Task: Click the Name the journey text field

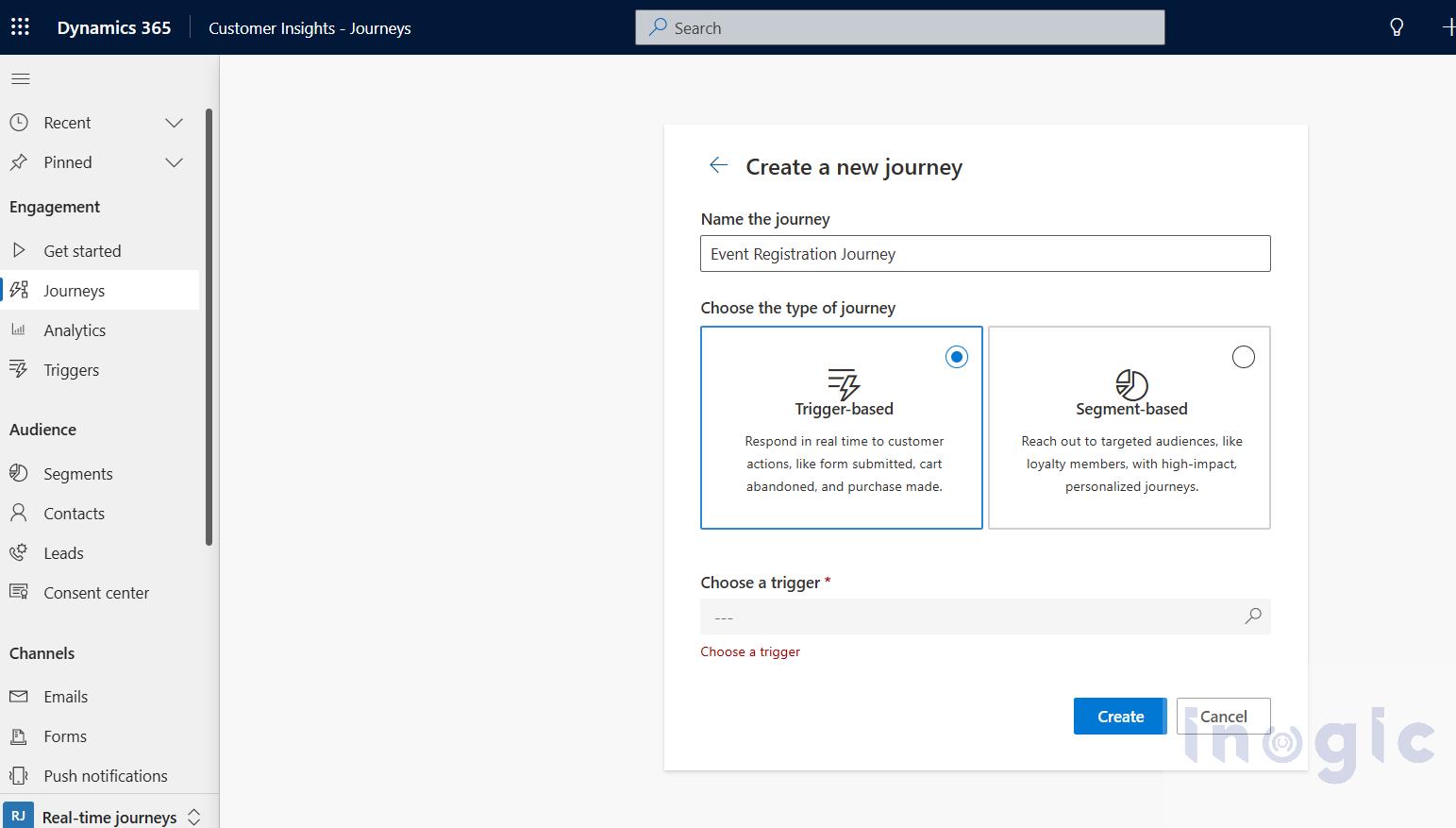Action: click(x=985, y=253)
